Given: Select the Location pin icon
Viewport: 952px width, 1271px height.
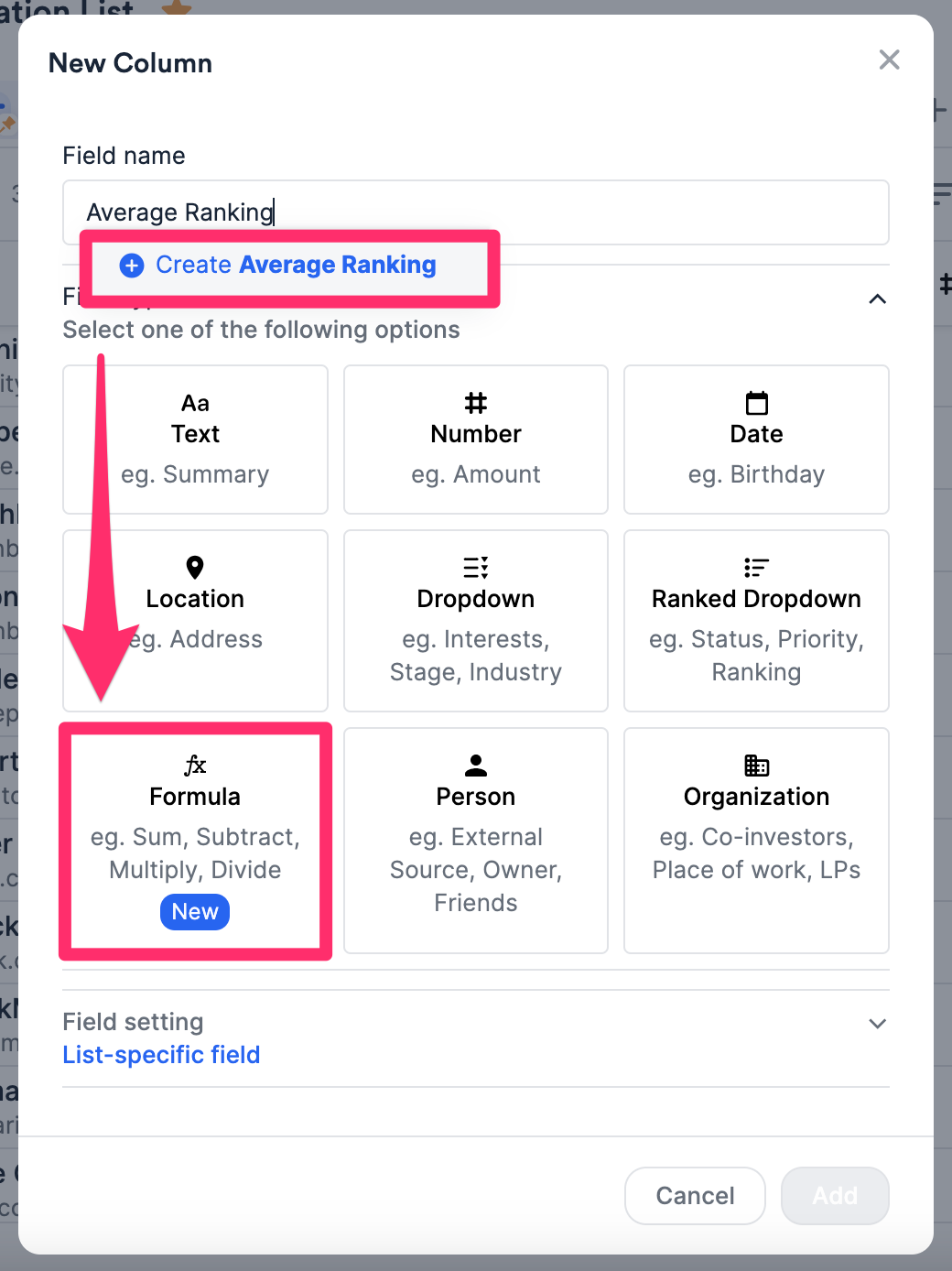Looking at the screenshot, I should pos(195,568).
